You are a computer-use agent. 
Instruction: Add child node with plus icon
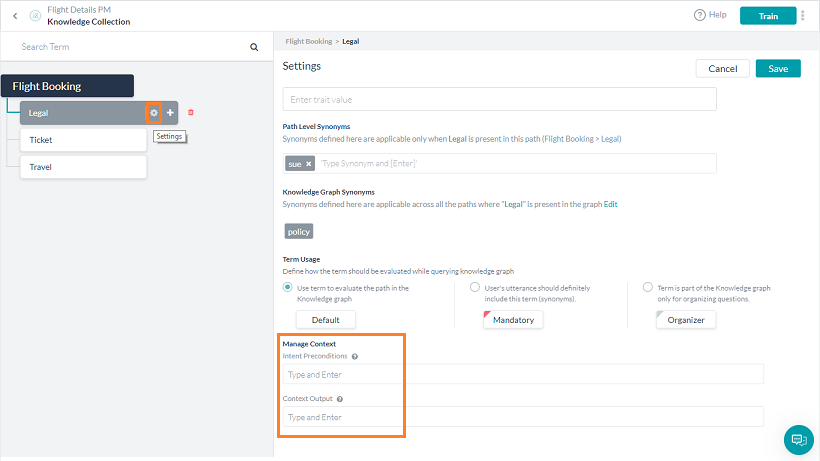click(170, 113)
